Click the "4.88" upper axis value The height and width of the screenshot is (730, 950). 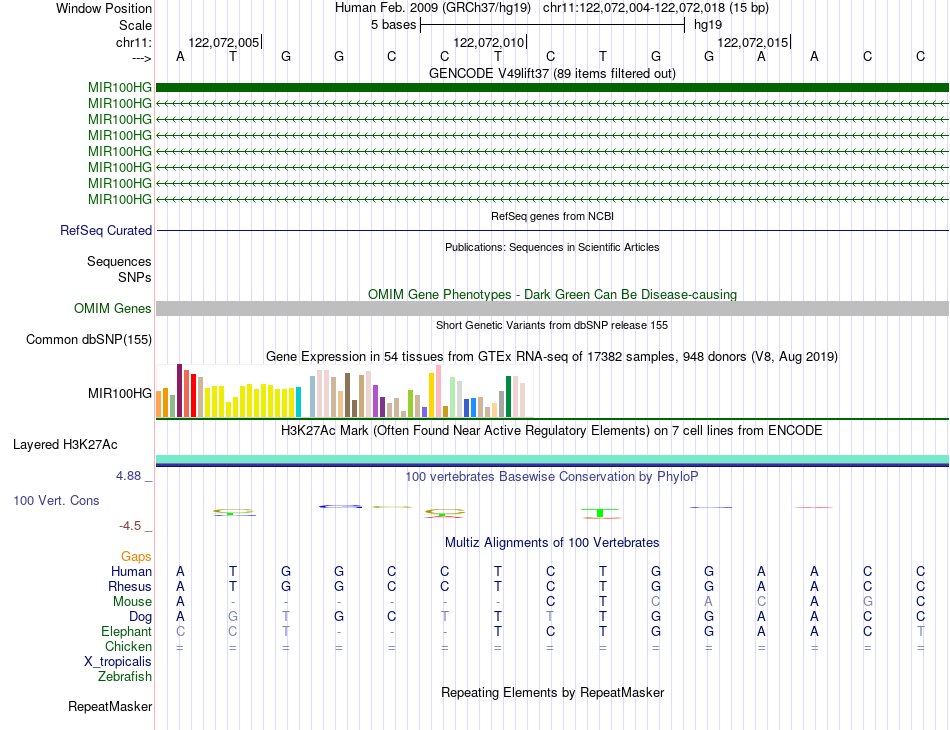point(128,476)
